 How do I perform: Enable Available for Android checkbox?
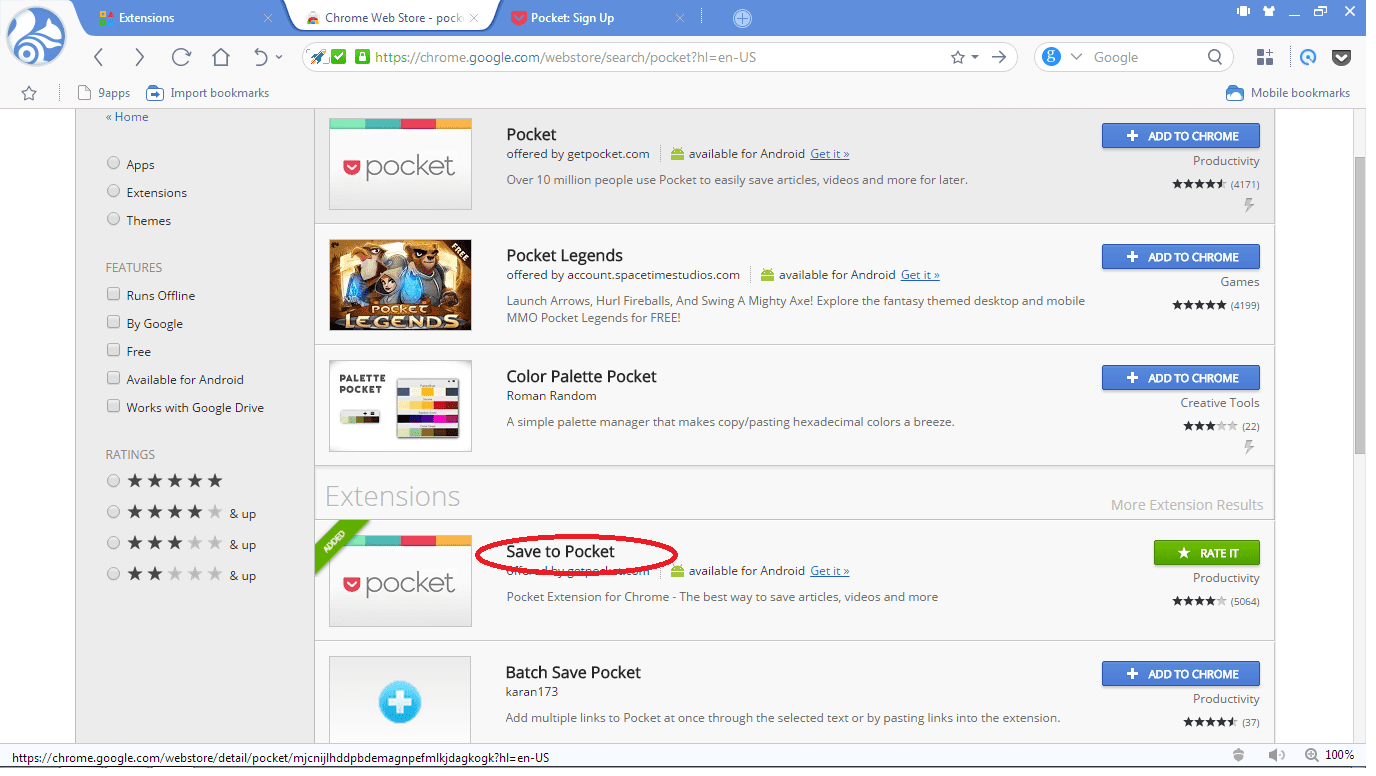coord(113,379)
